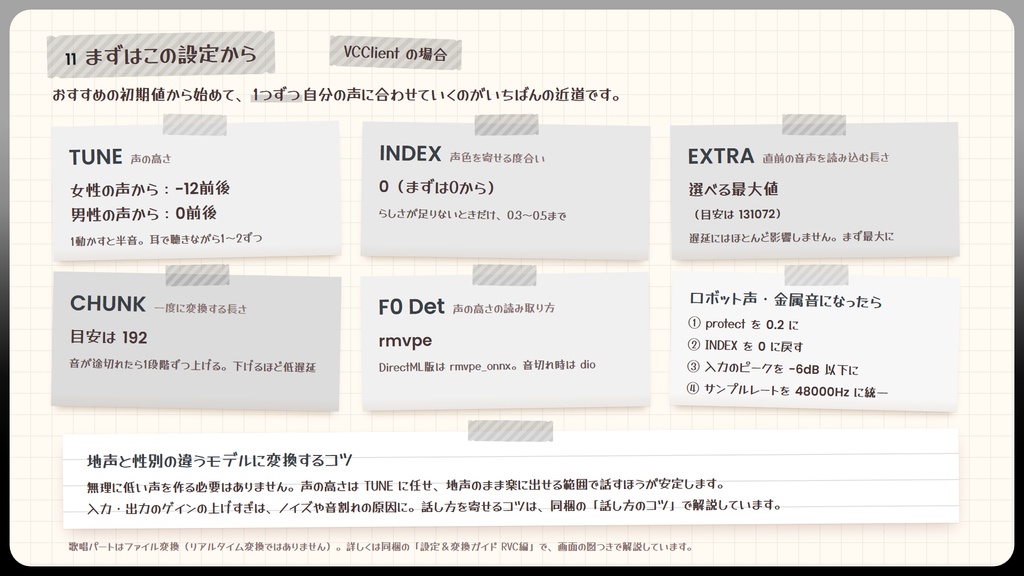Click '声の高さ' subtitle beside TUNE
This screenshot has width=1024, height=576.
[x=151, y=159]
